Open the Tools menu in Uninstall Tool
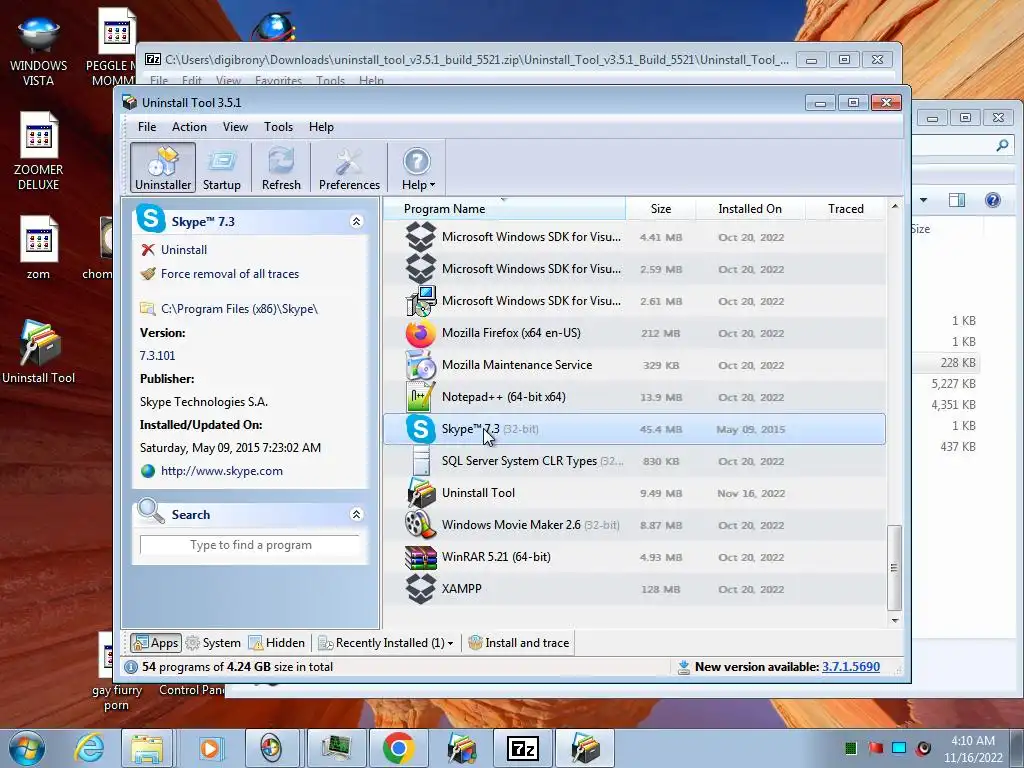This screenshot has height=768, width=1024. click(x=278, y=127)
